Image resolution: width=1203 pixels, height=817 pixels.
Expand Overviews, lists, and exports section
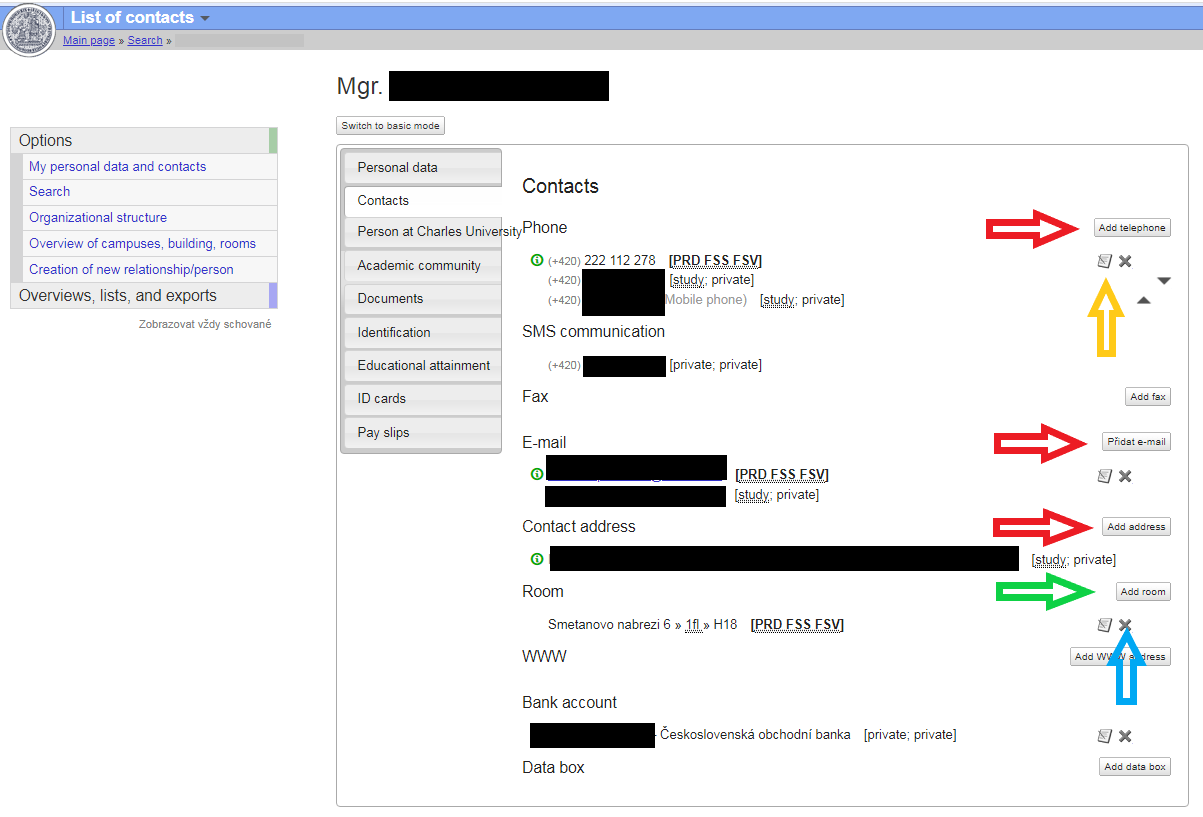point(144,295)
